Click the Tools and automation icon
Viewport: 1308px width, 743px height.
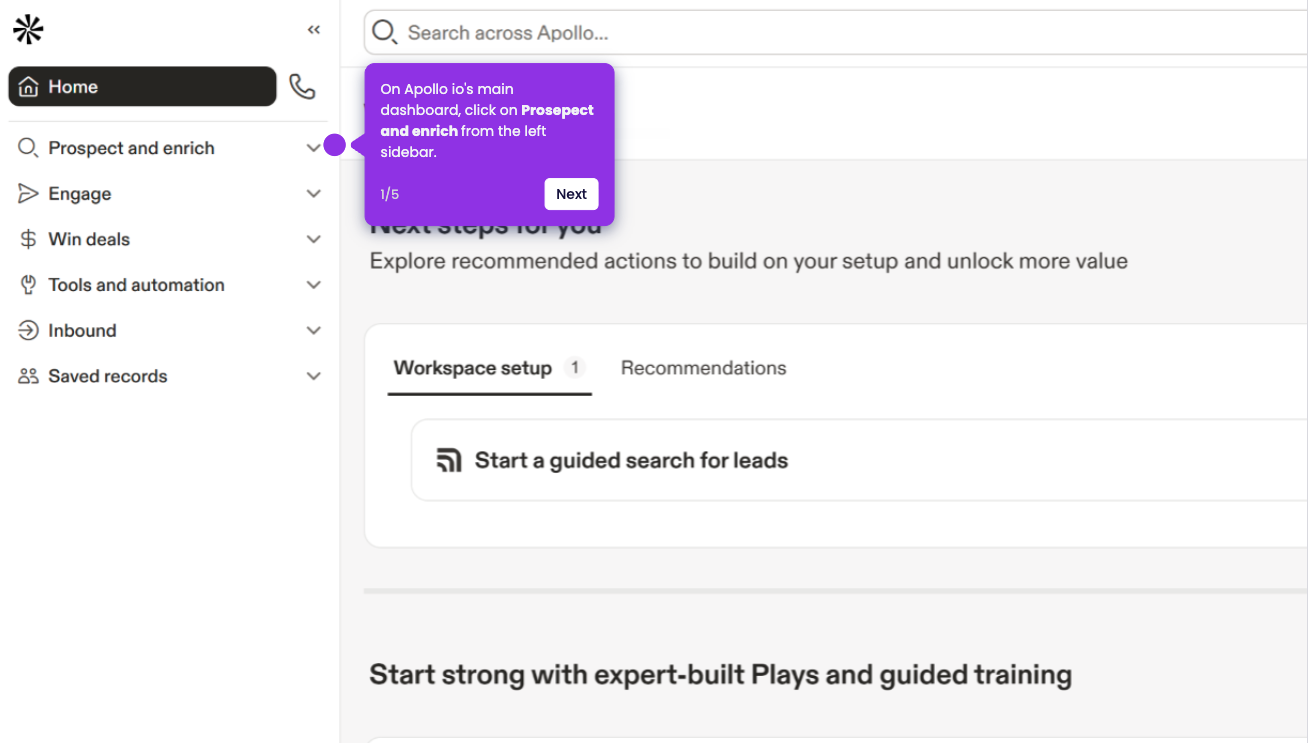(28, 285)
